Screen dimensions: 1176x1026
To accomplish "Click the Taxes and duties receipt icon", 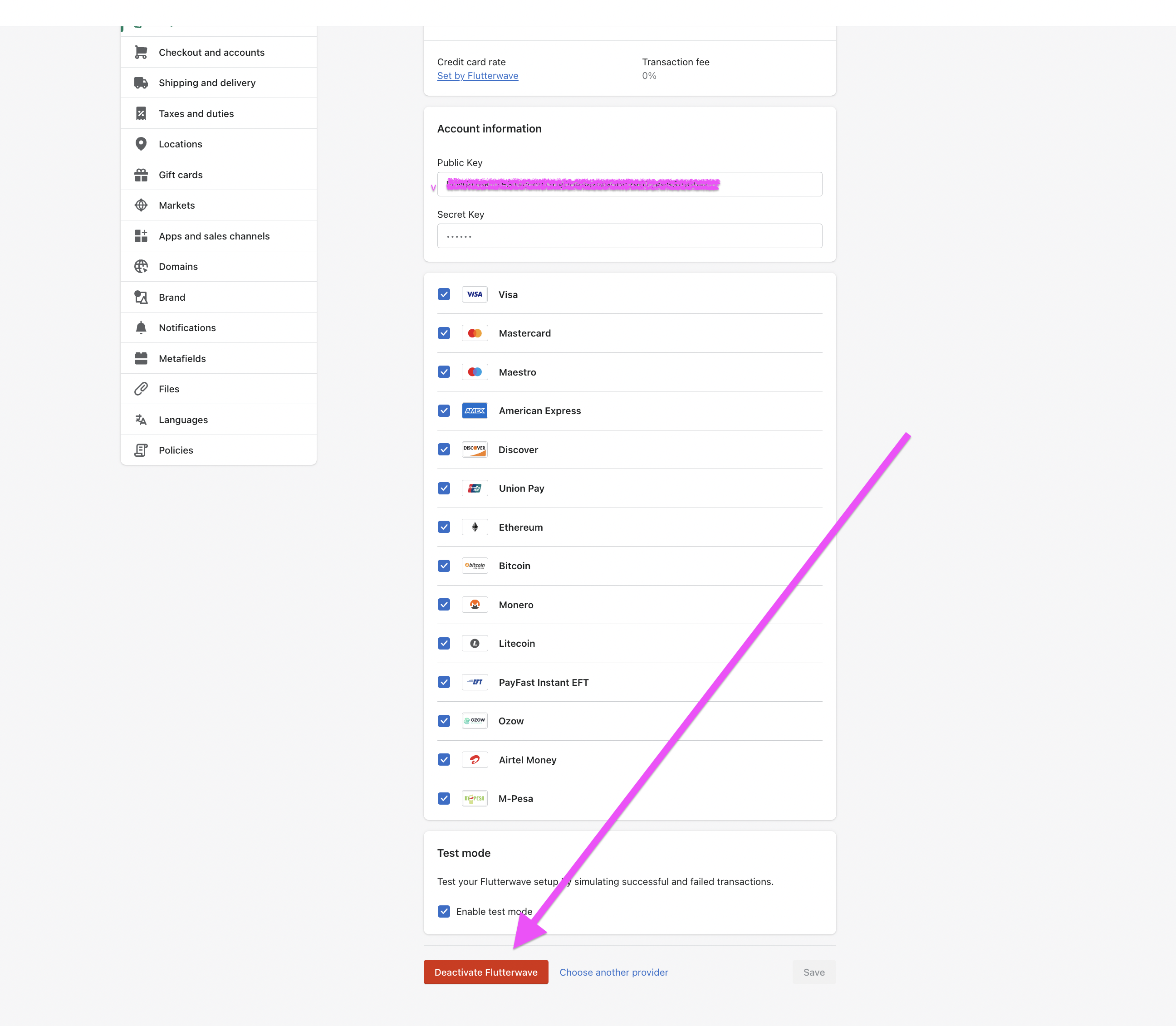I will coord(141,113).
